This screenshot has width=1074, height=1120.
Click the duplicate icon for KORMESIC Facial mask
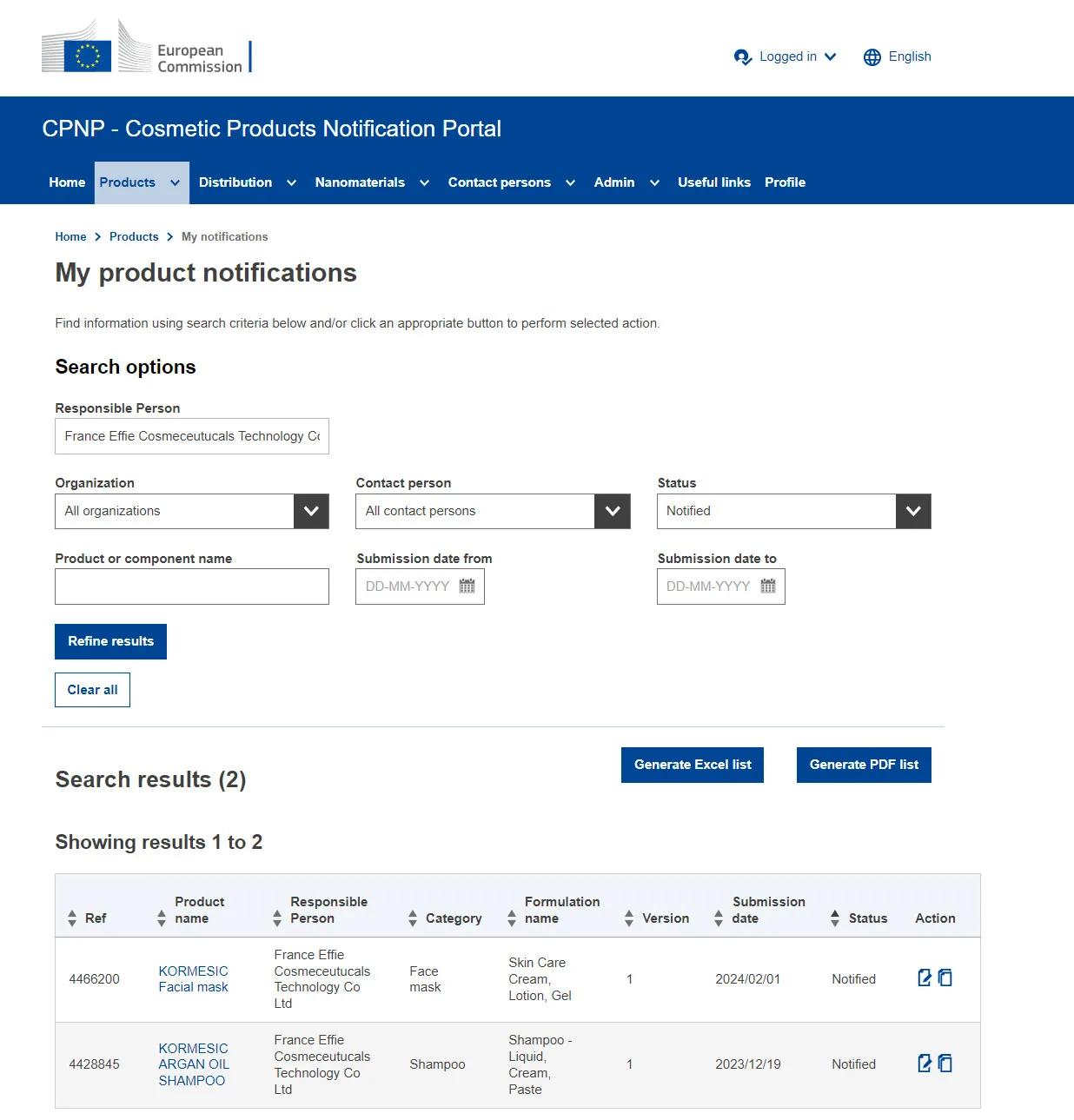click(x=945, y=978)
